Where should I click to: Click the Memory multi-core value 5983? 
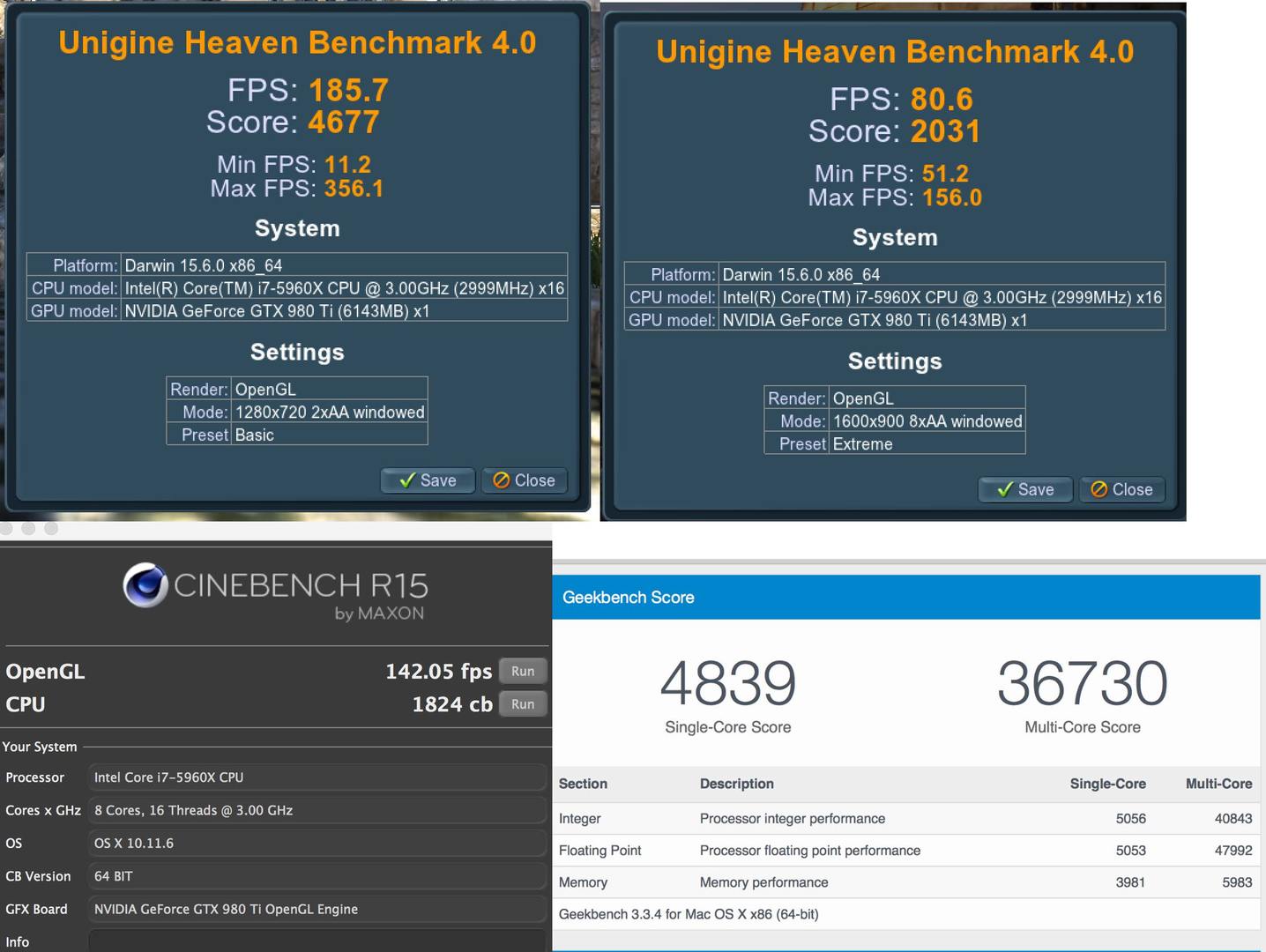(1237, 882)
